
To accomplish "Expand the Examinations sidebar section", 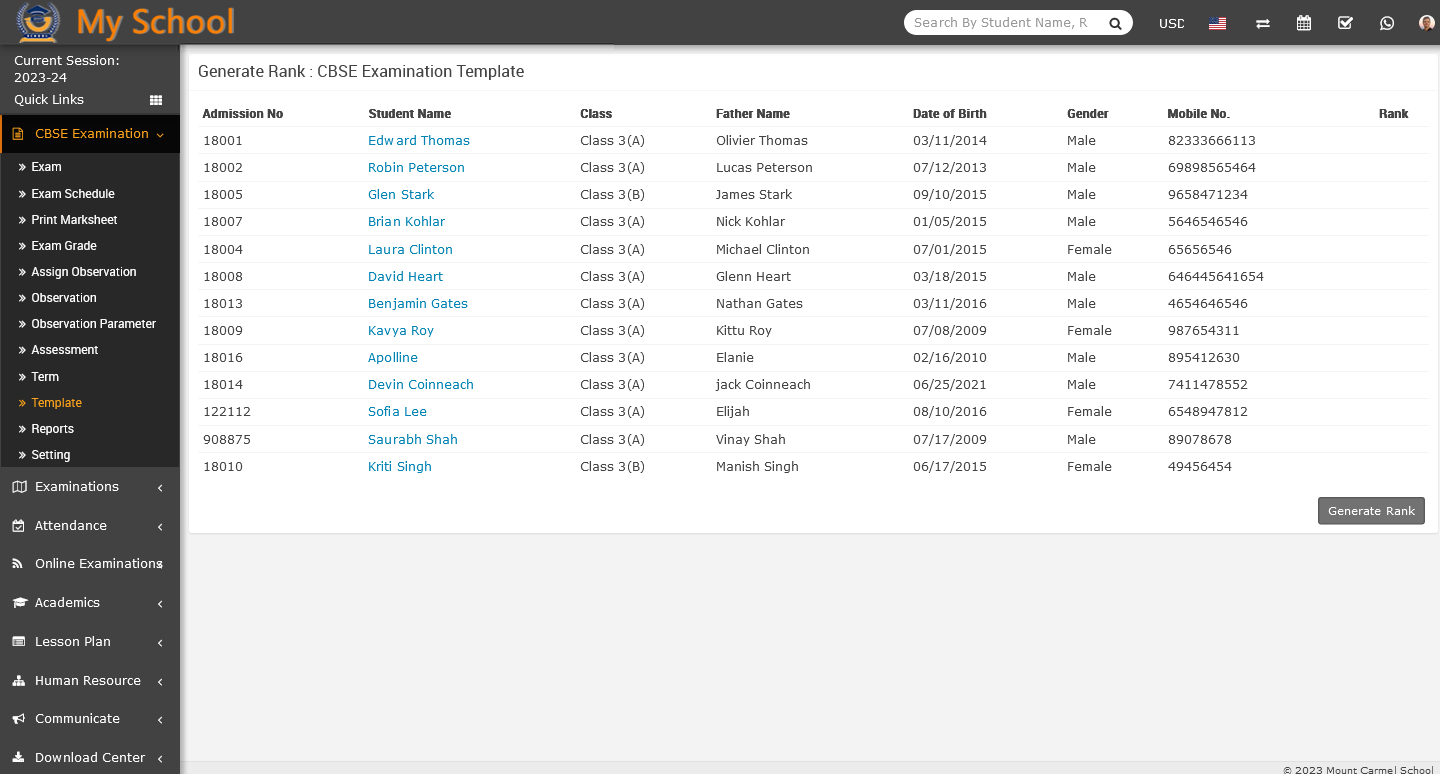I will pos(90,487).
